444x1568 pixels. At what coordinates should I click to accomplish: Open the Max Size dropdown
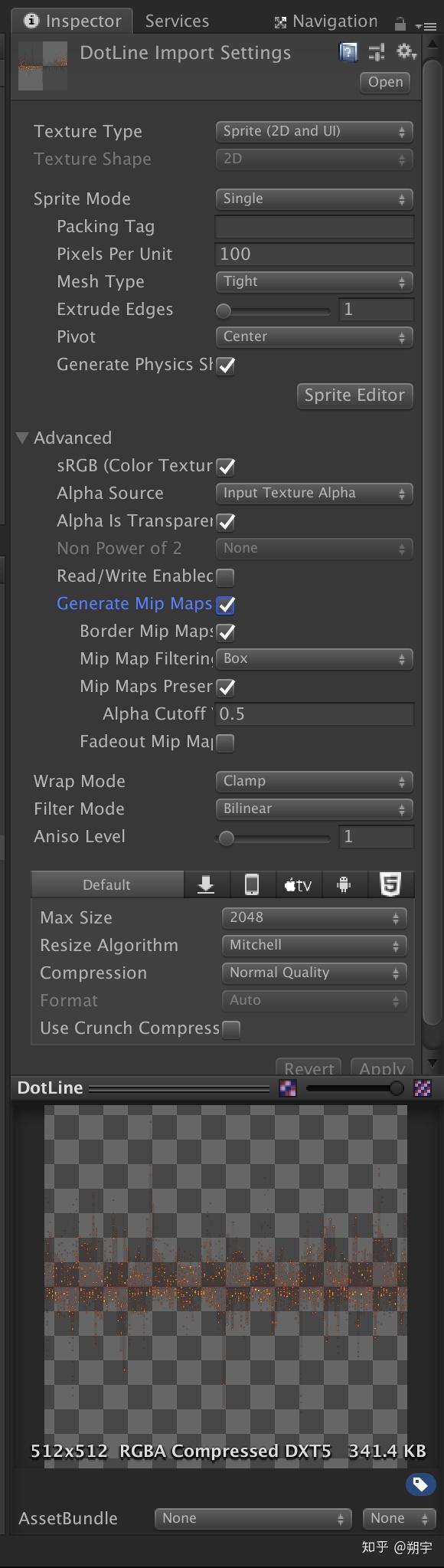(x=313, y=917)
